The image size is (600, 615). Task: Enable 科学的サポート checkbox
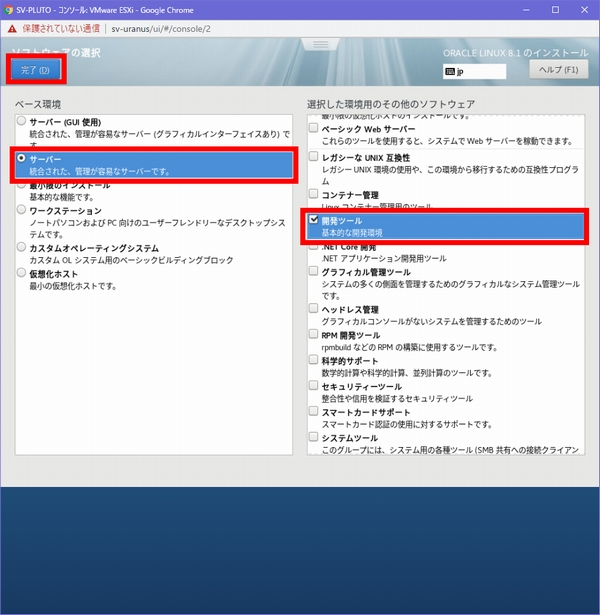313,359
